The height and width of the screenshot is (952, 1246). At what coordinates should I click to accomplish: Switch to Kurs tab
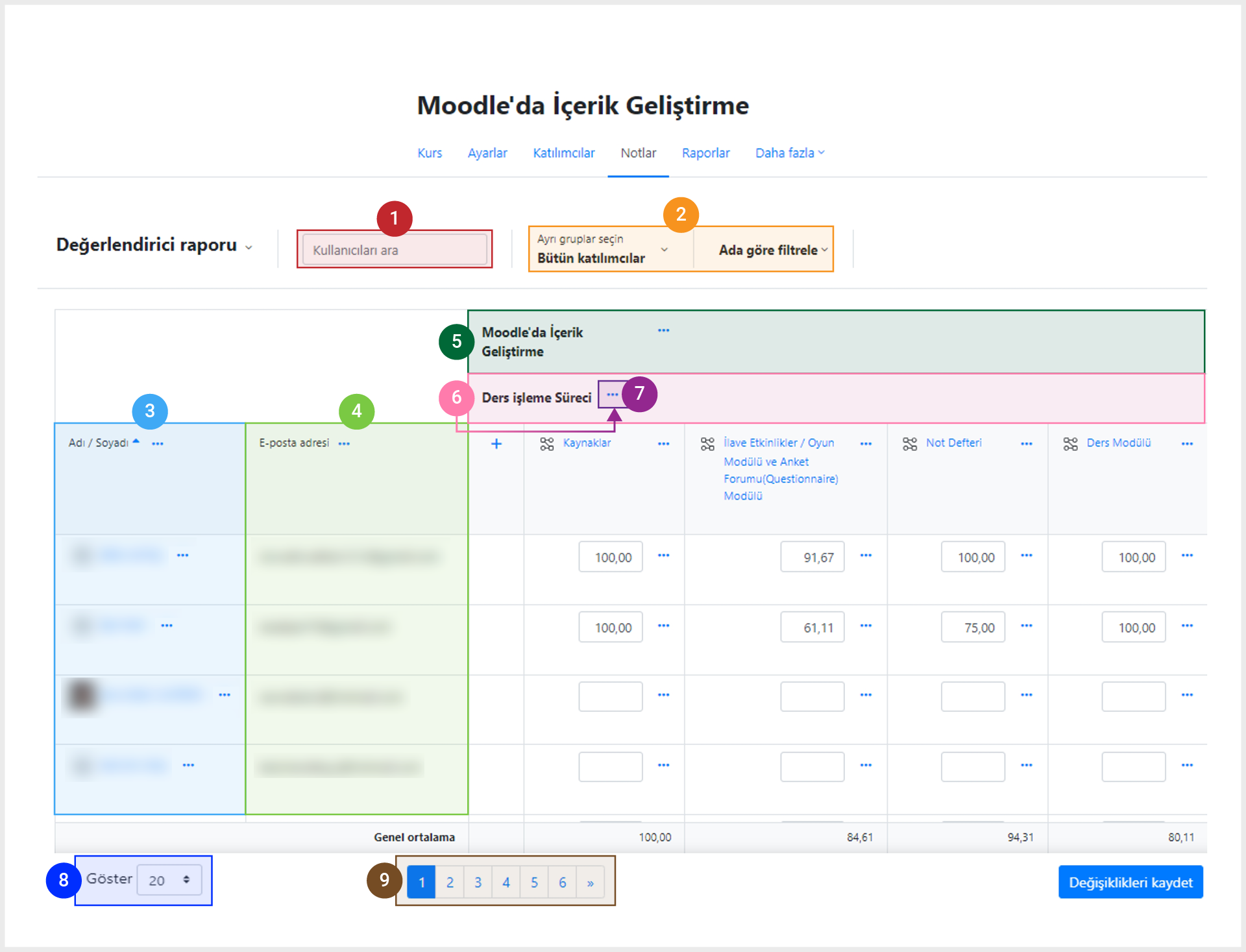(430, 153)
